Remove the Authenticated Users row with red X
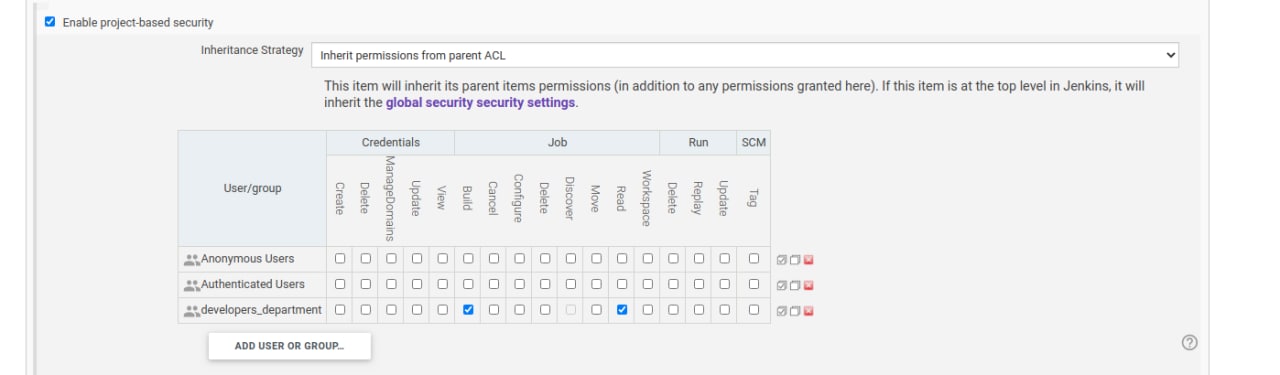 [808, 285]
